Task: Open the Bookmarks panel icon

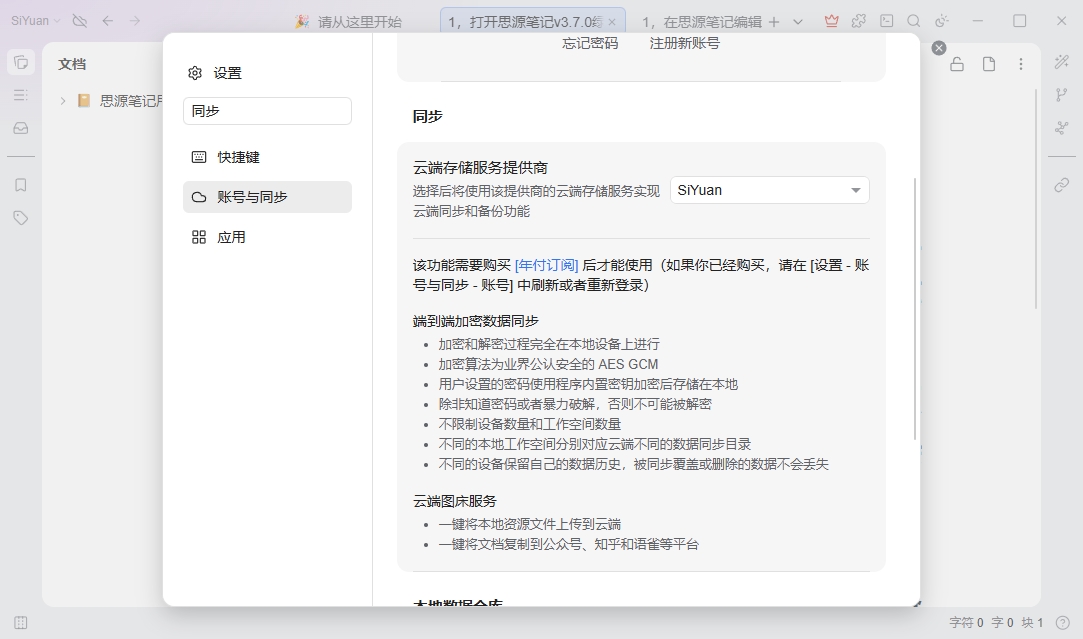Action: (x=21, y=185)
